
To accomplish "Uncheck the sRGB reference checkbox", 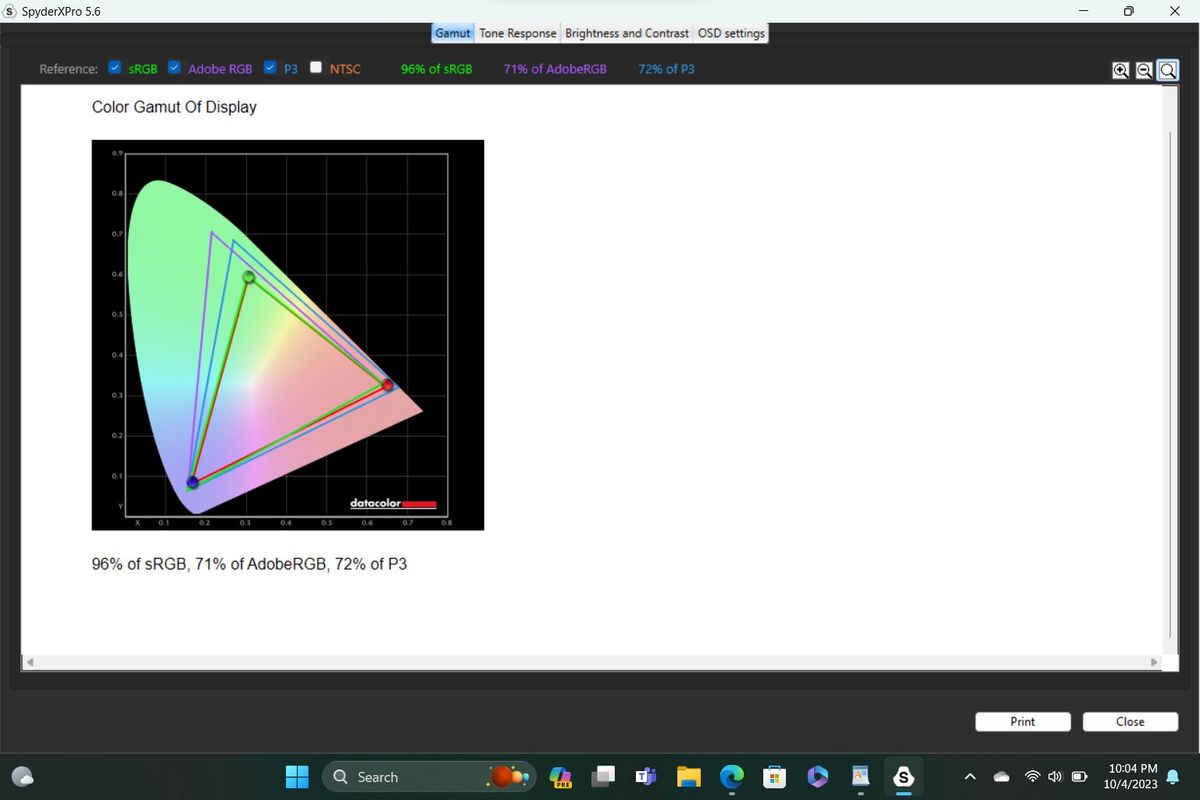I will coord(115,68).
